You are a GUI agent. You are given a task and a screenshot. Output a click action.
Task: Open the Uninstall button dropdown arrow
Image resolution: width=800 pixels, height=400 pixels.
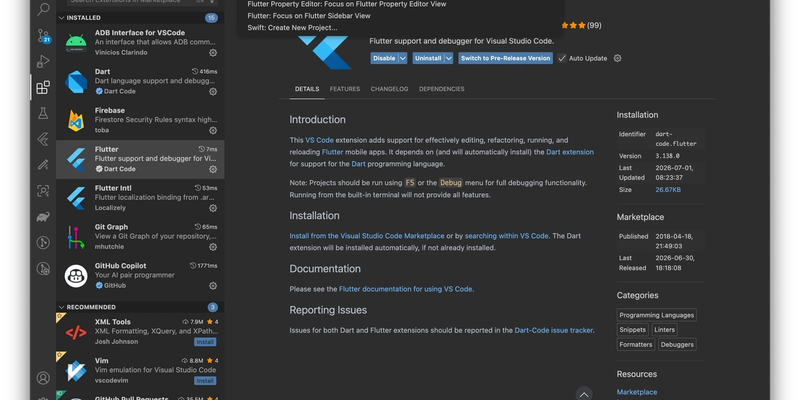tap(448, 58)
